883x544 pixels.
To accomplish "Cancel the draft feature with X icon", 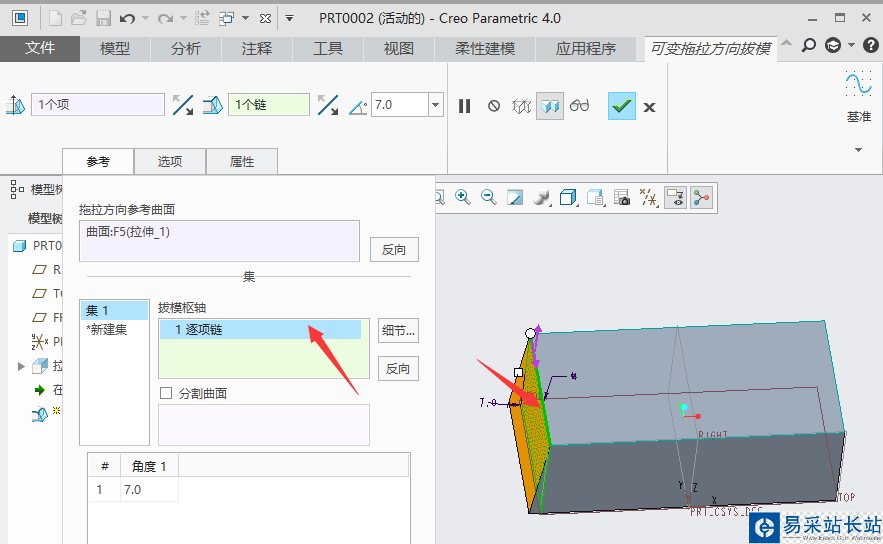I will (650, 107).
